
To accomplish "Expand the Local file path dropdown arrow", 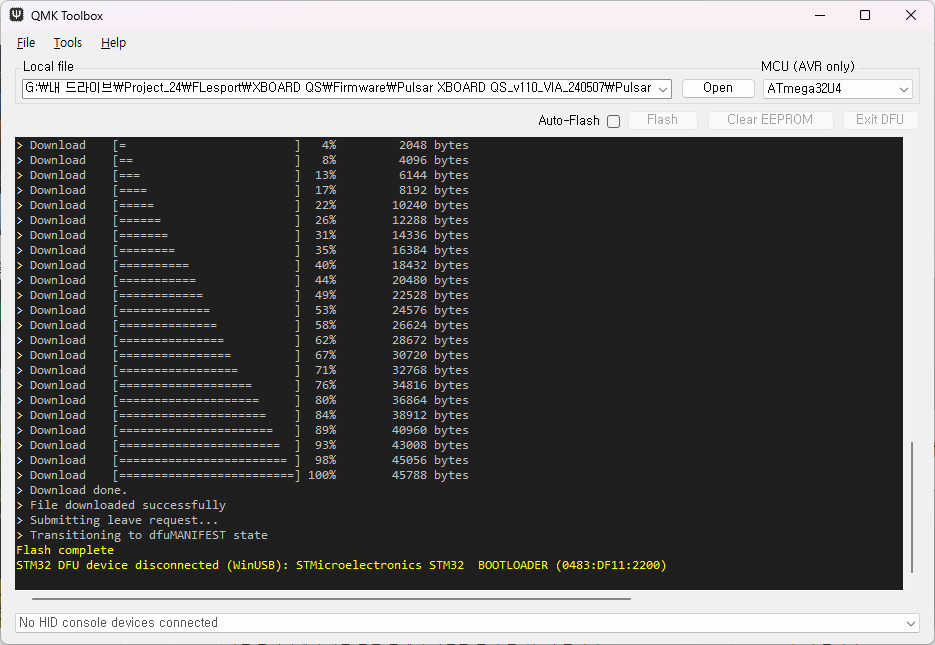I will 662,89.
